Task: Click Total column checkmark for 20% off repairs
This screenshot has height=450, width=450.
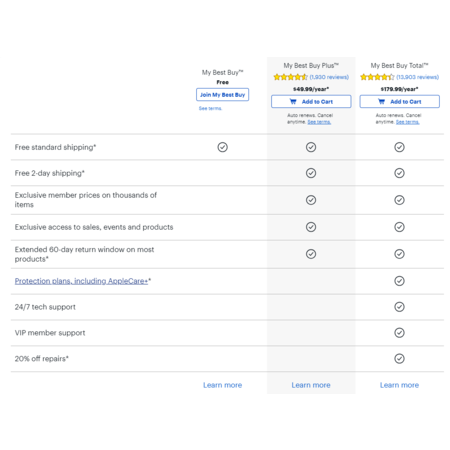Action: pos(399,359)
